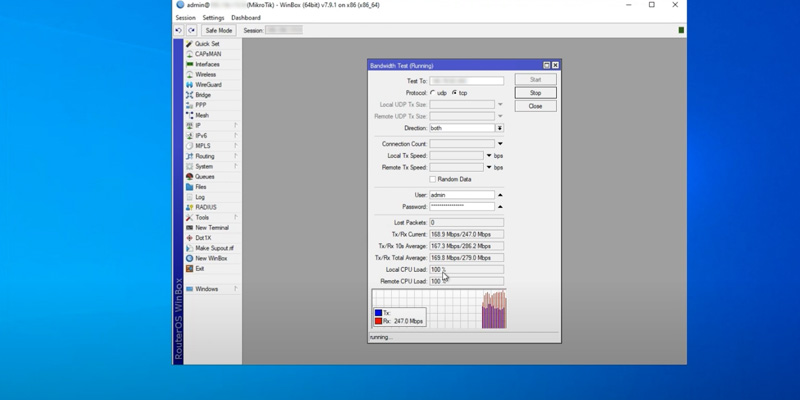Expand the Local Tx Speed arrow
Screen dimensions: 800x400
(x=489, y=156)
